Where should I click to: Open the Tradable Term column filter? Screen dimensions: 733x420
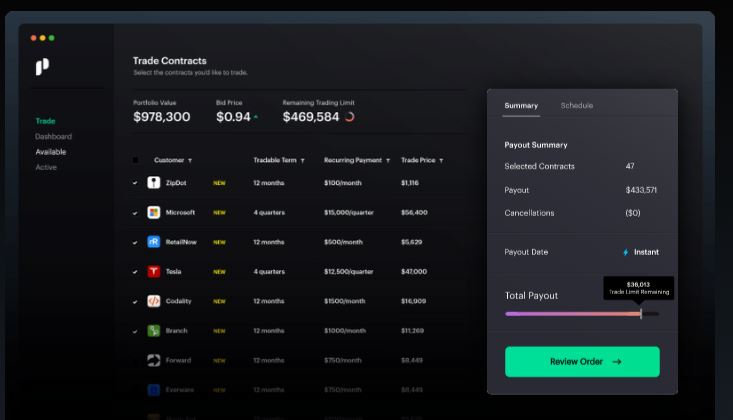point(303,161)
